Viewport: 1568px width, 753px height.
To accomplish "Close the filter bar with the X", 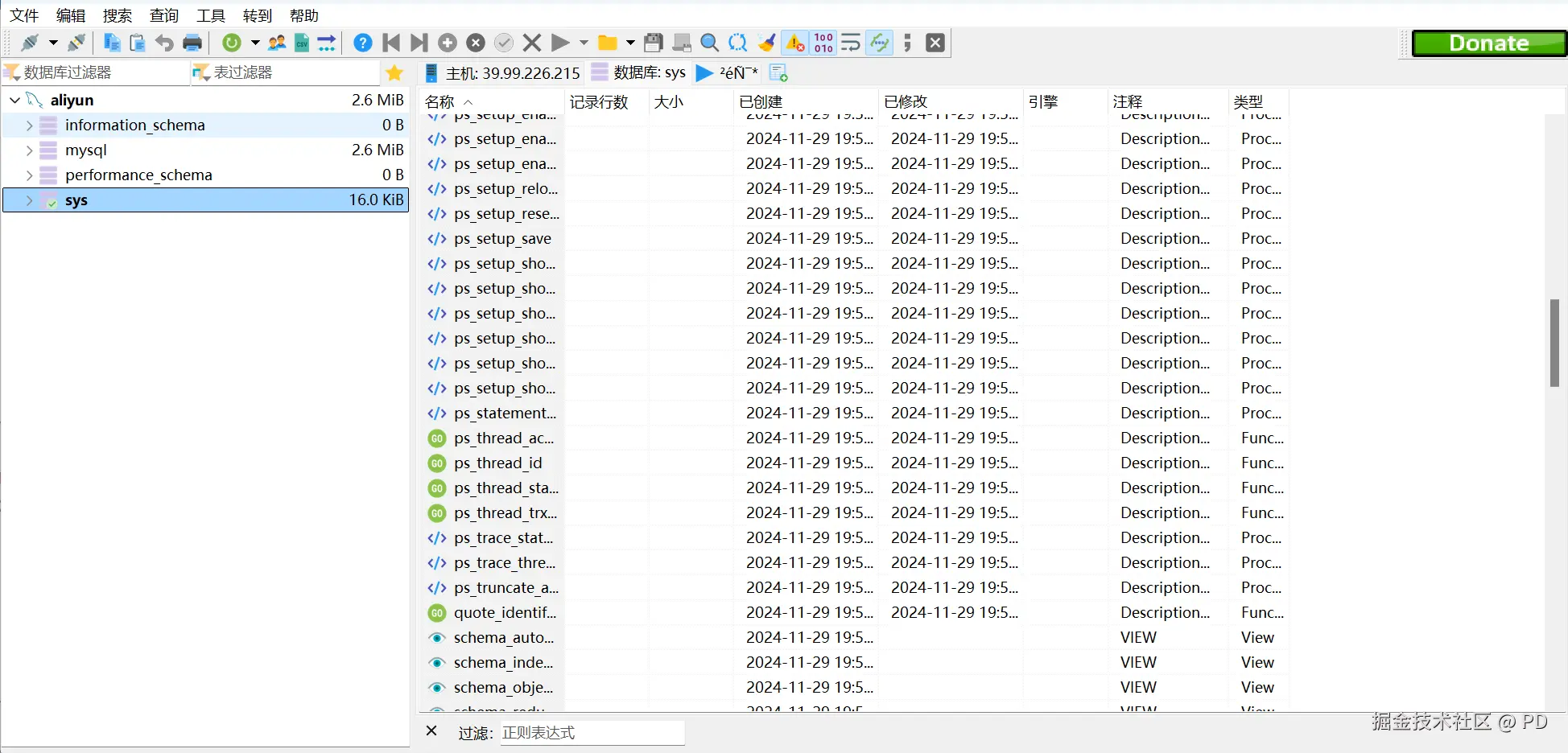I will [x=431, y=731].
